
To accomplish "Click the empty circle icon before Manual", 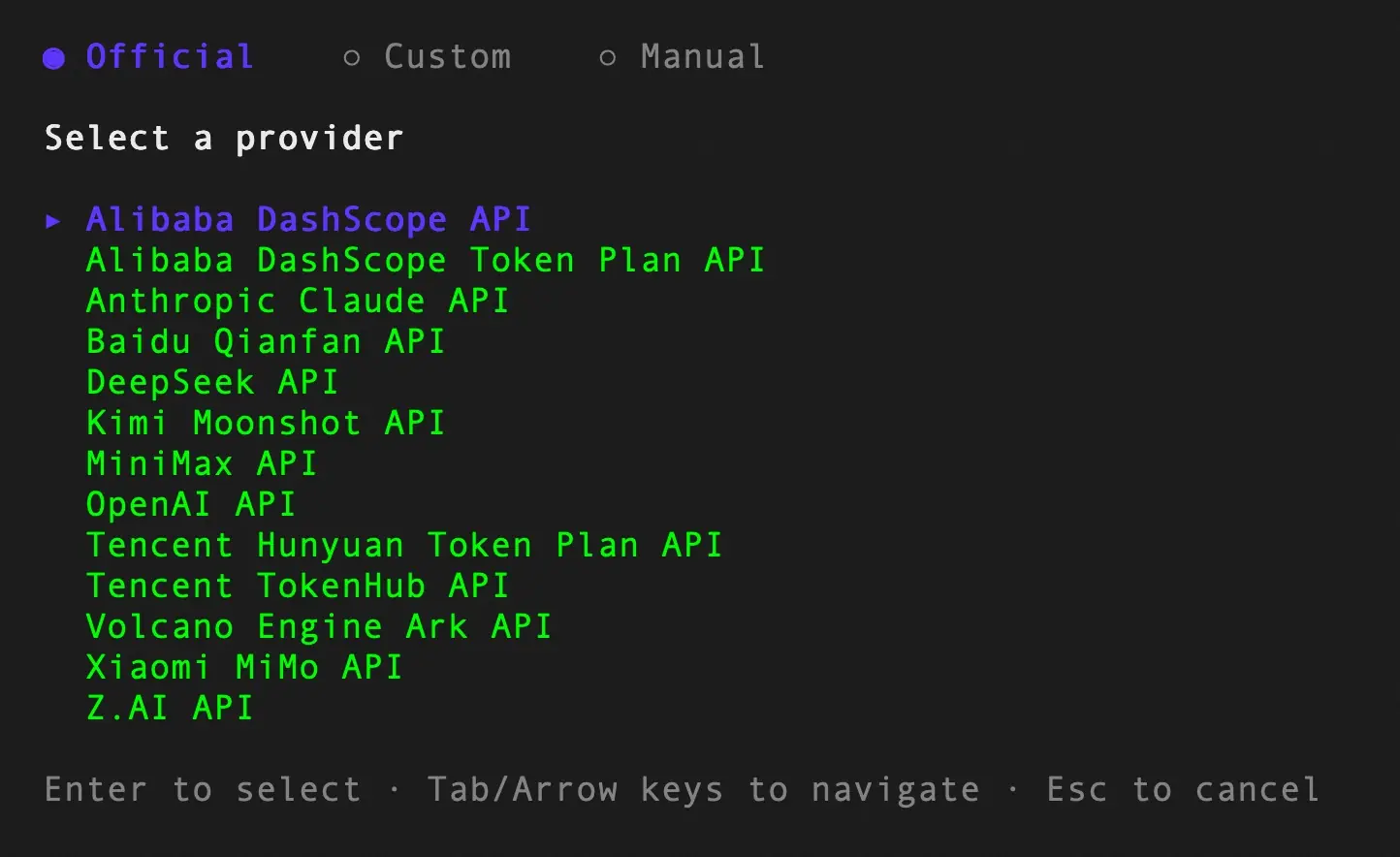I will [608, 58].
